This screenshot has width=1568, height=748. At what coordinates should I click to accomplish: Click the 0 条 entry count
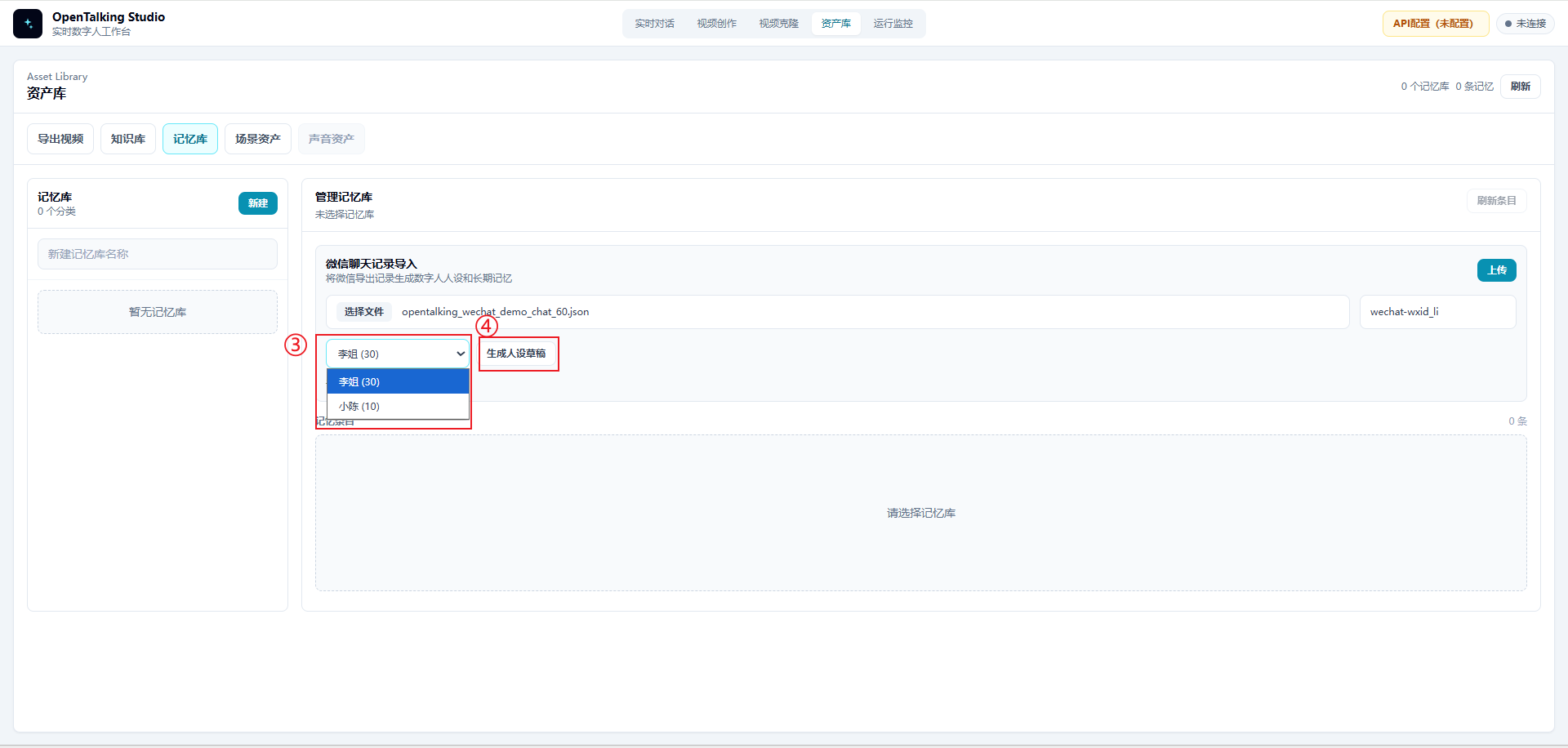point(1517,421)
